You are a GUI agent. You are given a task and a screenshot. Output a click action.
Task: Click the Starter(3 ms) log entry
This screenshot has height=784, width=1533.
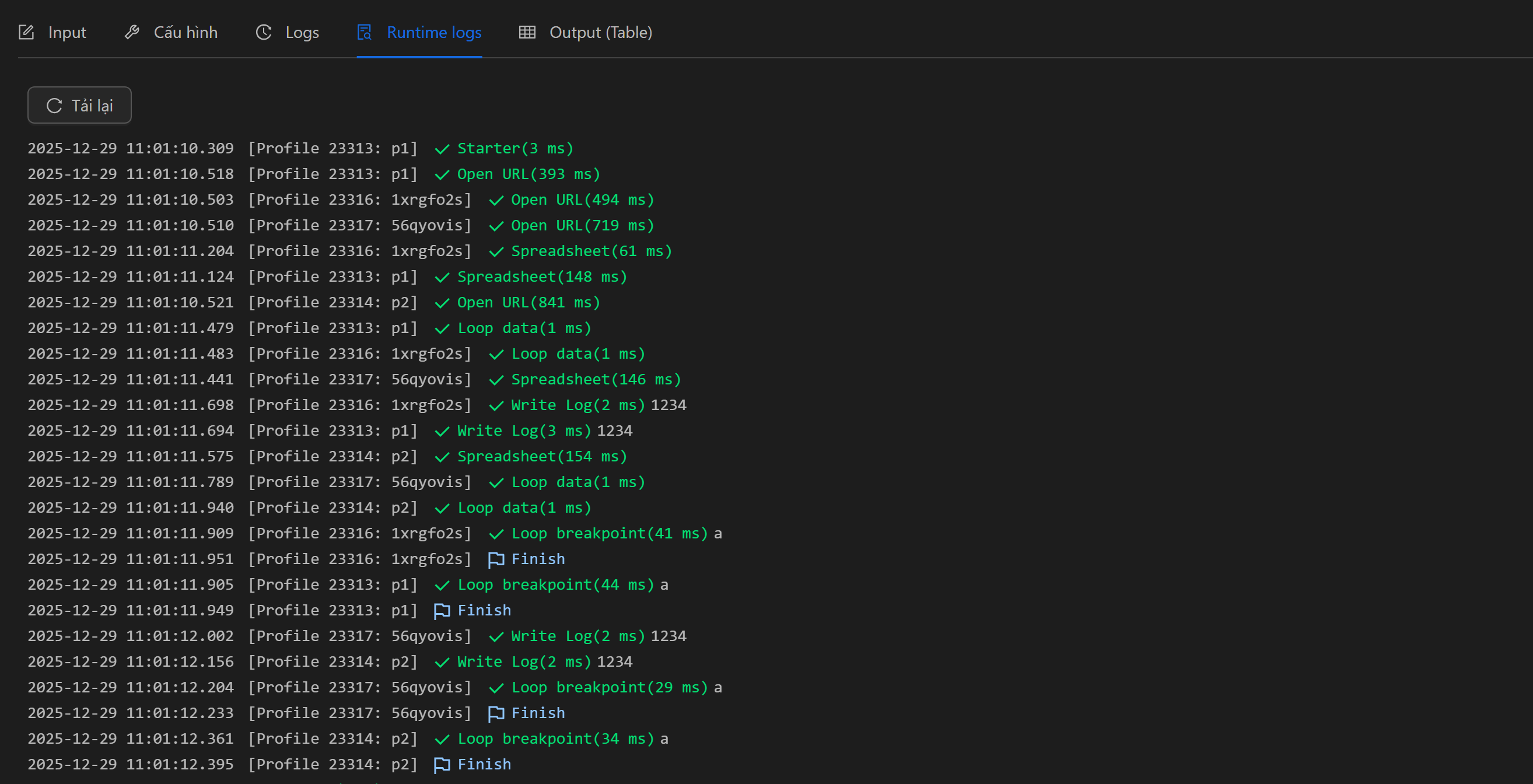point(514,149)
